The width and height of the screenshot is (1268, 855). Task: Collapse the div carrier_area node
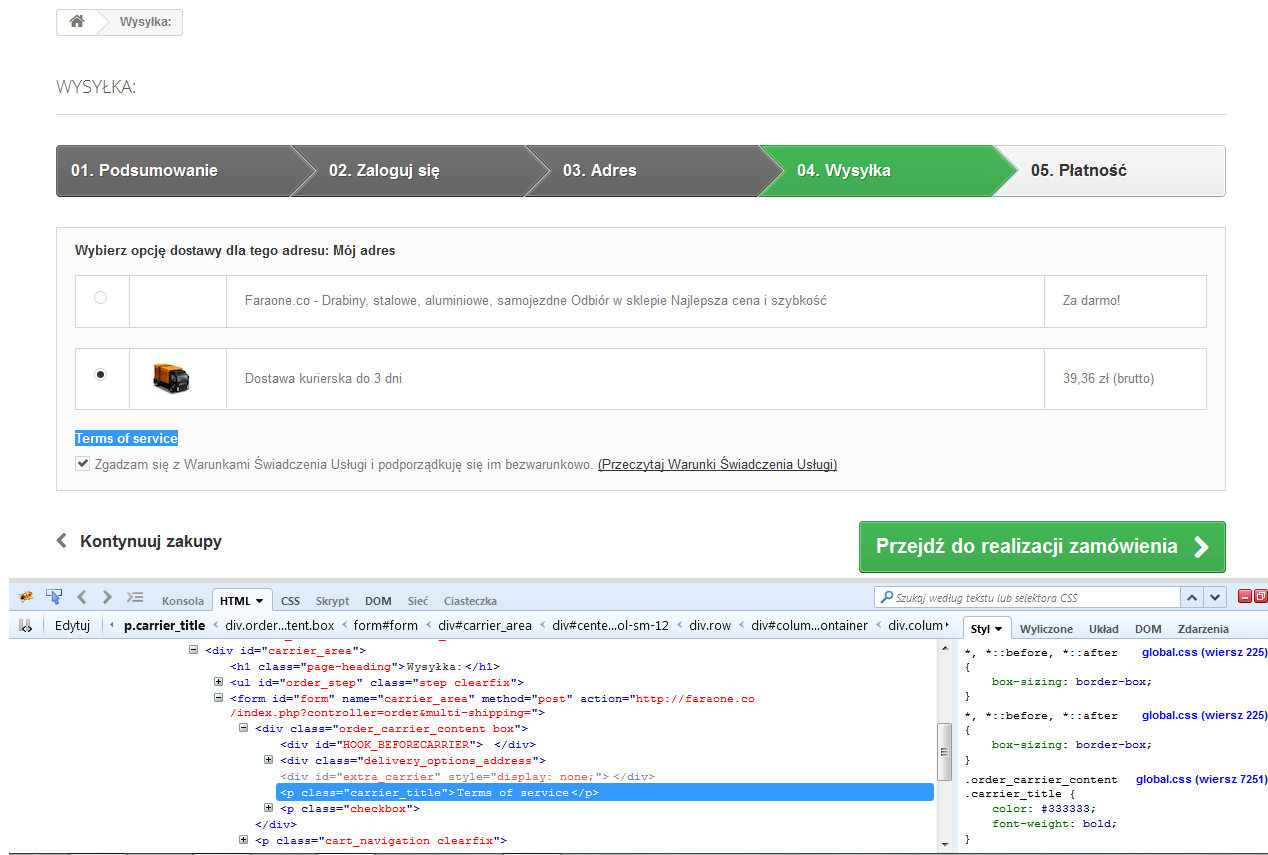point(194,650)
